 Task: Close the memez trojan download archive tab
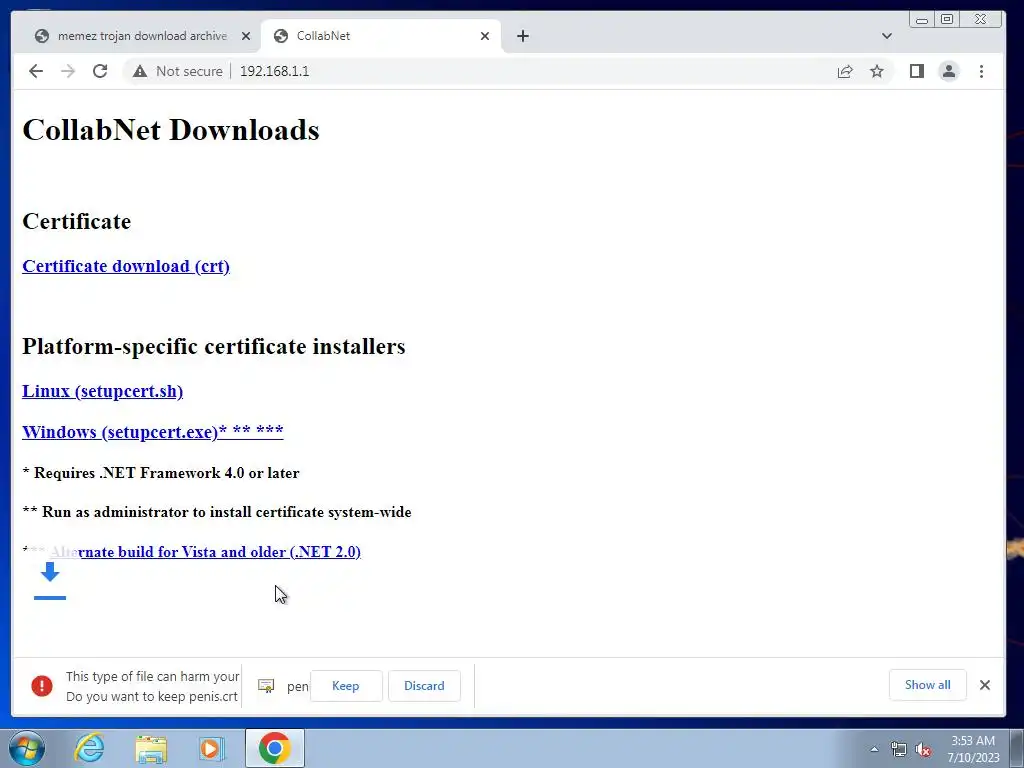[246, 36]
